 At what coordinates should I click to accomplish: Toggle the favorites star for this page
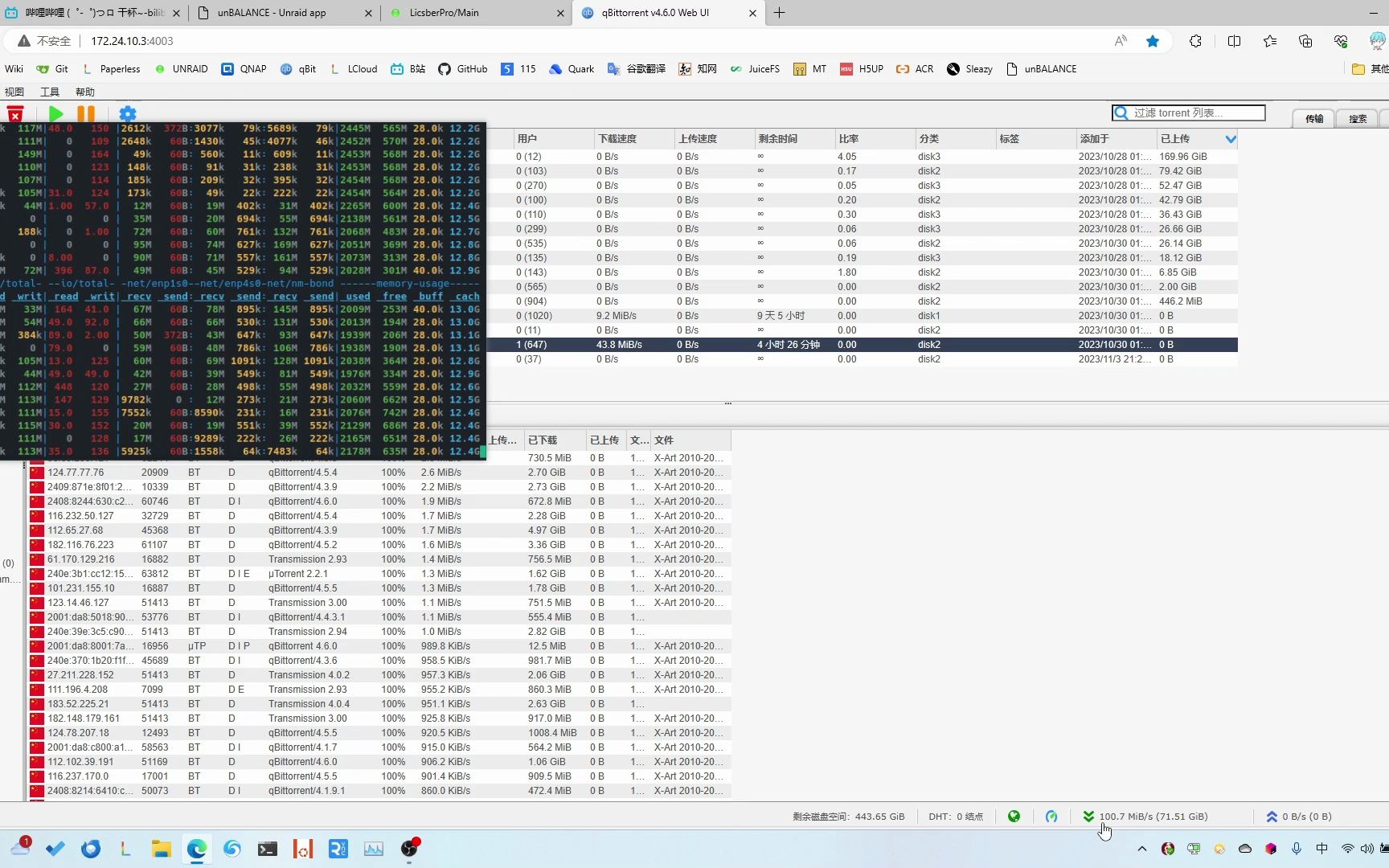(1153, 41)
